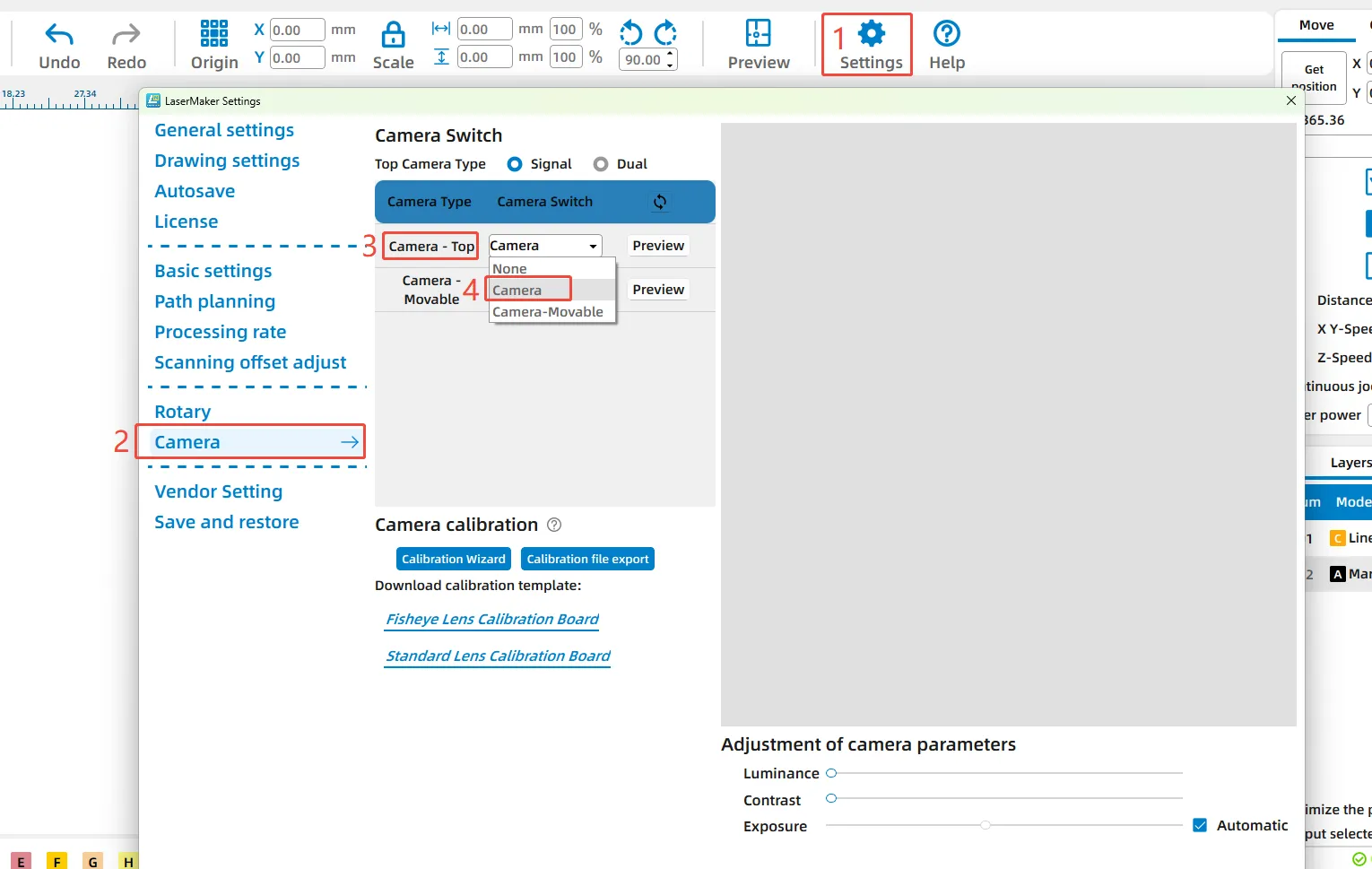
Task: Open the Fisheye Lens Calibration Board link
Action: coord(491,619)
